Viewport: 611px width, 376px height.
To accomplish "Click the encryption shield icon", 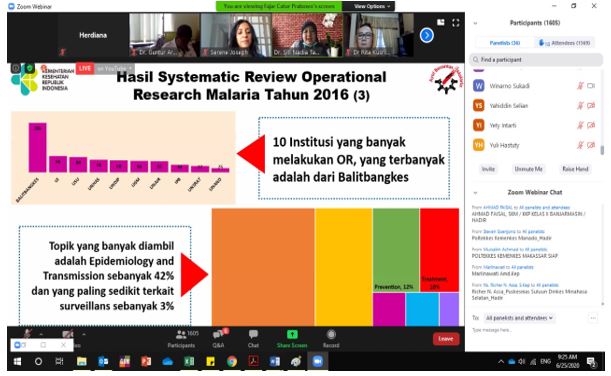I will (x=30, y=68).
